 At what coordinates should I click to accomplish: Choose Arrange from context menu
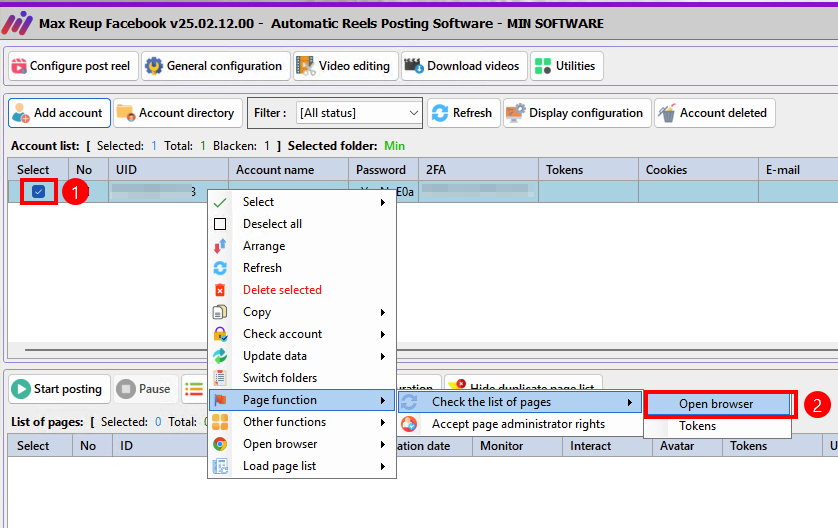click(302, 246)
